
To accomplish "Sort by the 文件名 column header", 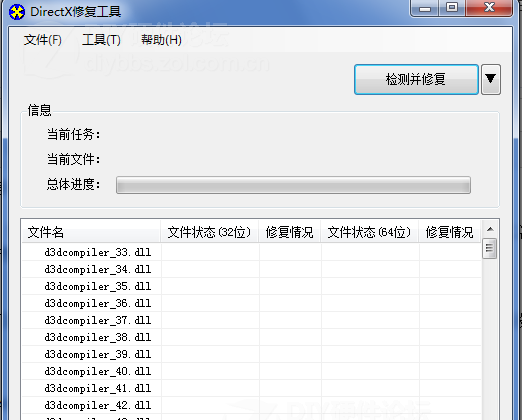I will (x=91, y=232).
